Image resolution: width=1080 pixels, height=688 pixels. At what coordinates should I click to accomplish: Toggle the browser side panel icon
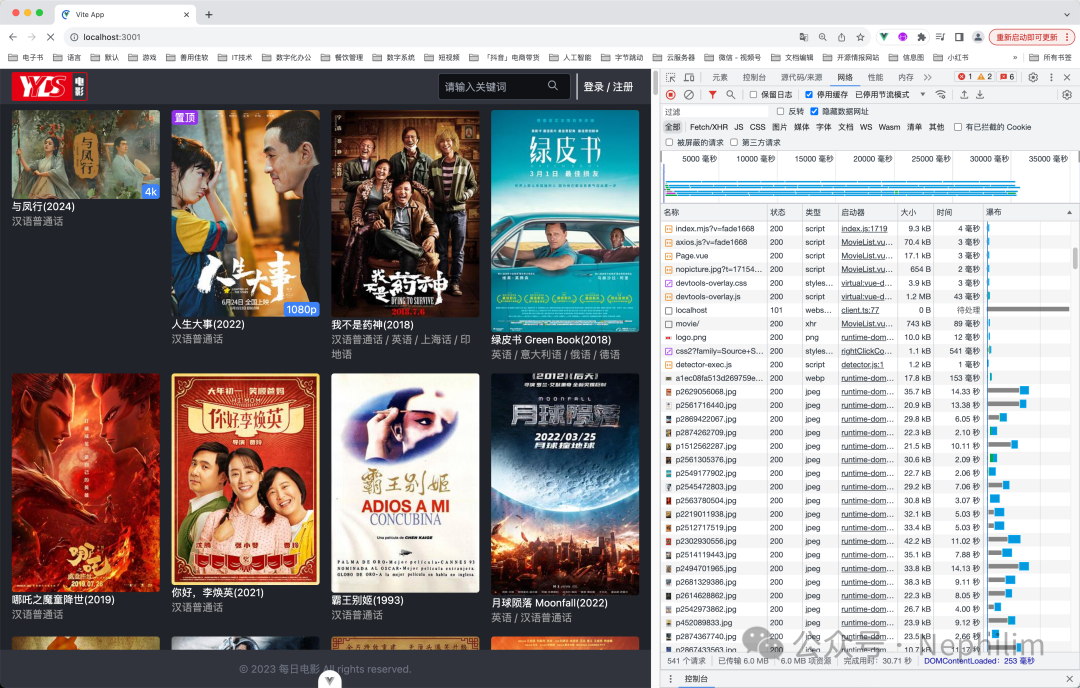(x=959, y=37)
